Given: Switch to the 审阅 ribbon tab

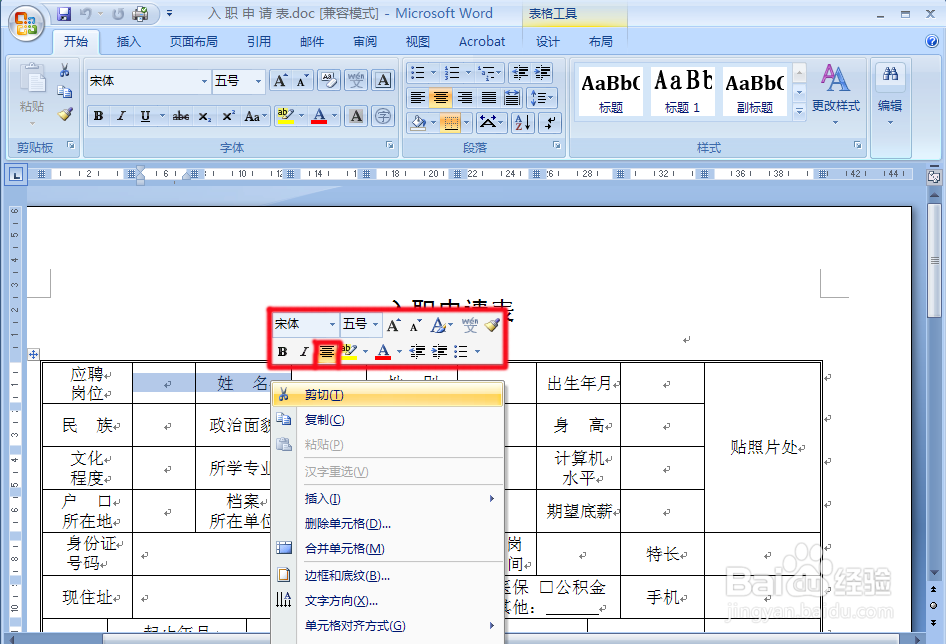Looking at the screenshot, I should (x=365, y=42).
